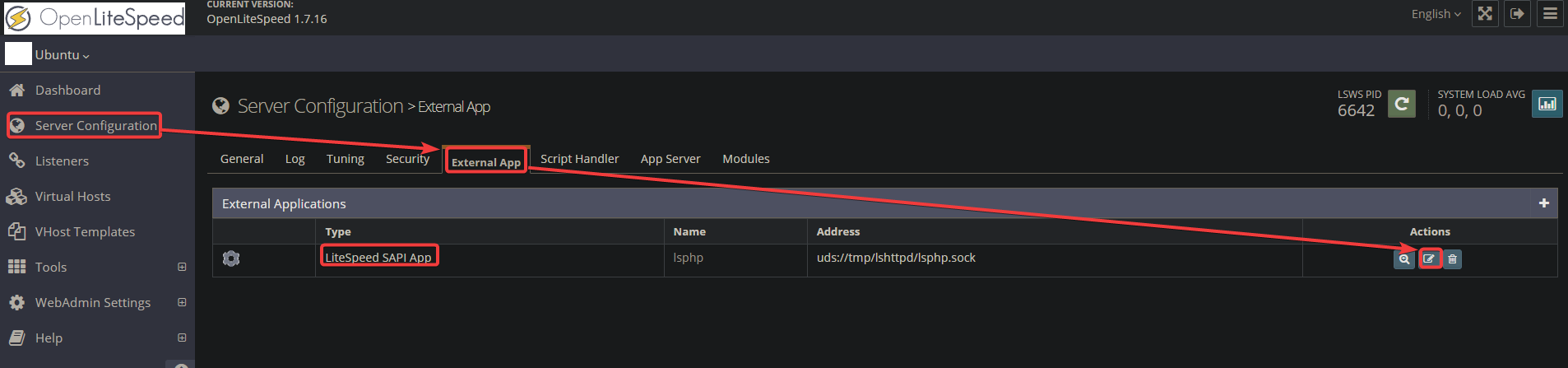Click the uds://tmp/lshttpd/lsphp.sock address
The width and height of the screenshot is (1568, 368).
click(x=896, y=257)
